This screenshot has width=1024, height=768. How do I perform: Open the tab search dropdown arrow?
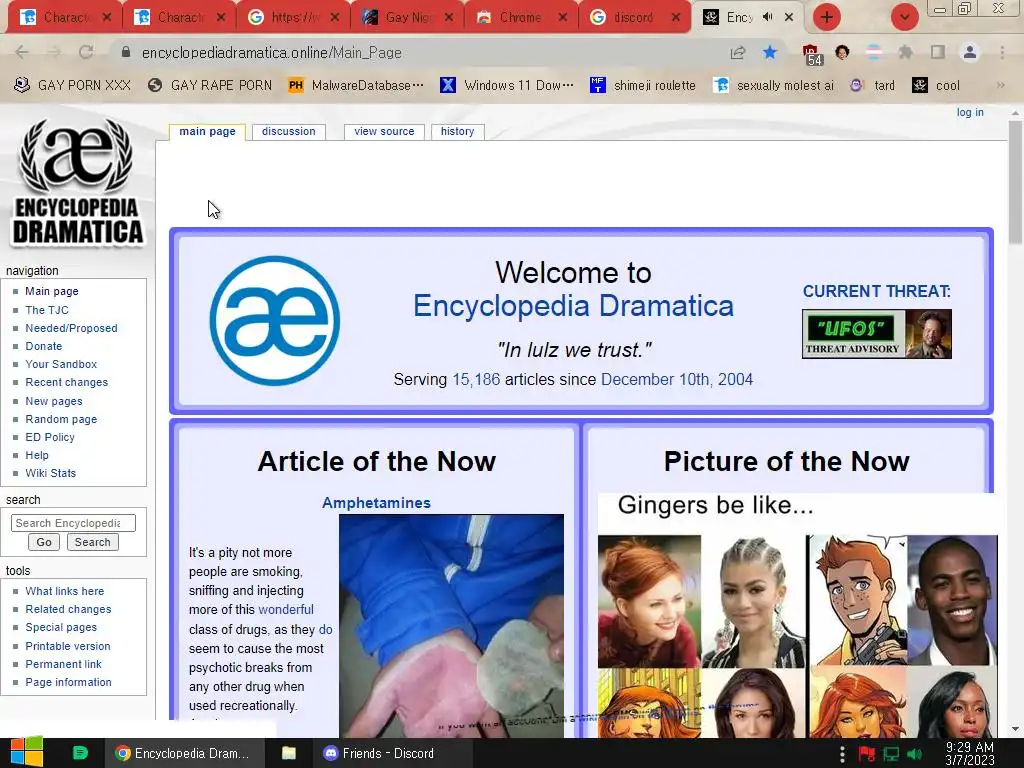(904, 17)
